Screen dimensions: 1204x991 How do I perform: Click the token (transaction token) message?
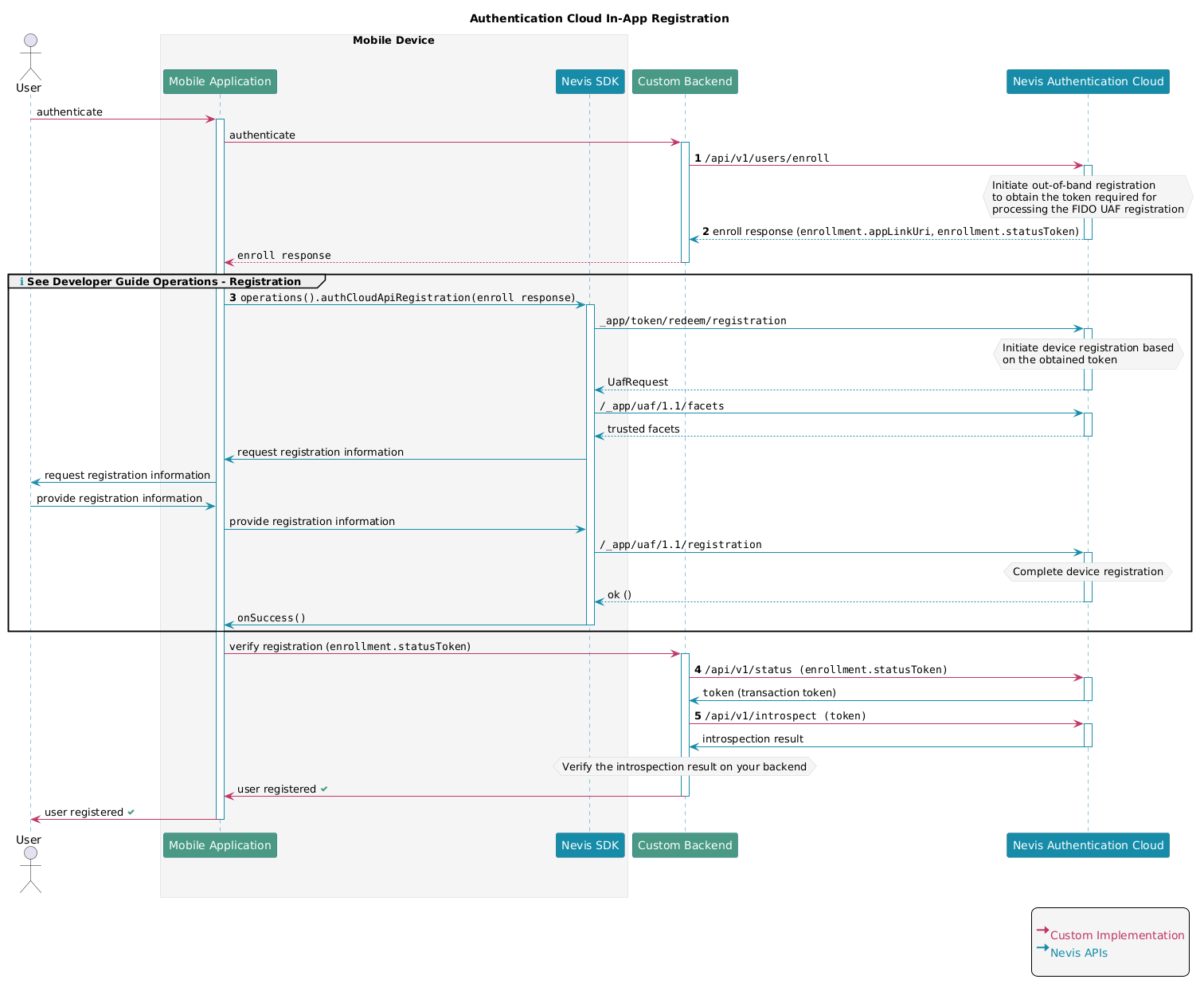click(x=769, y=693)
